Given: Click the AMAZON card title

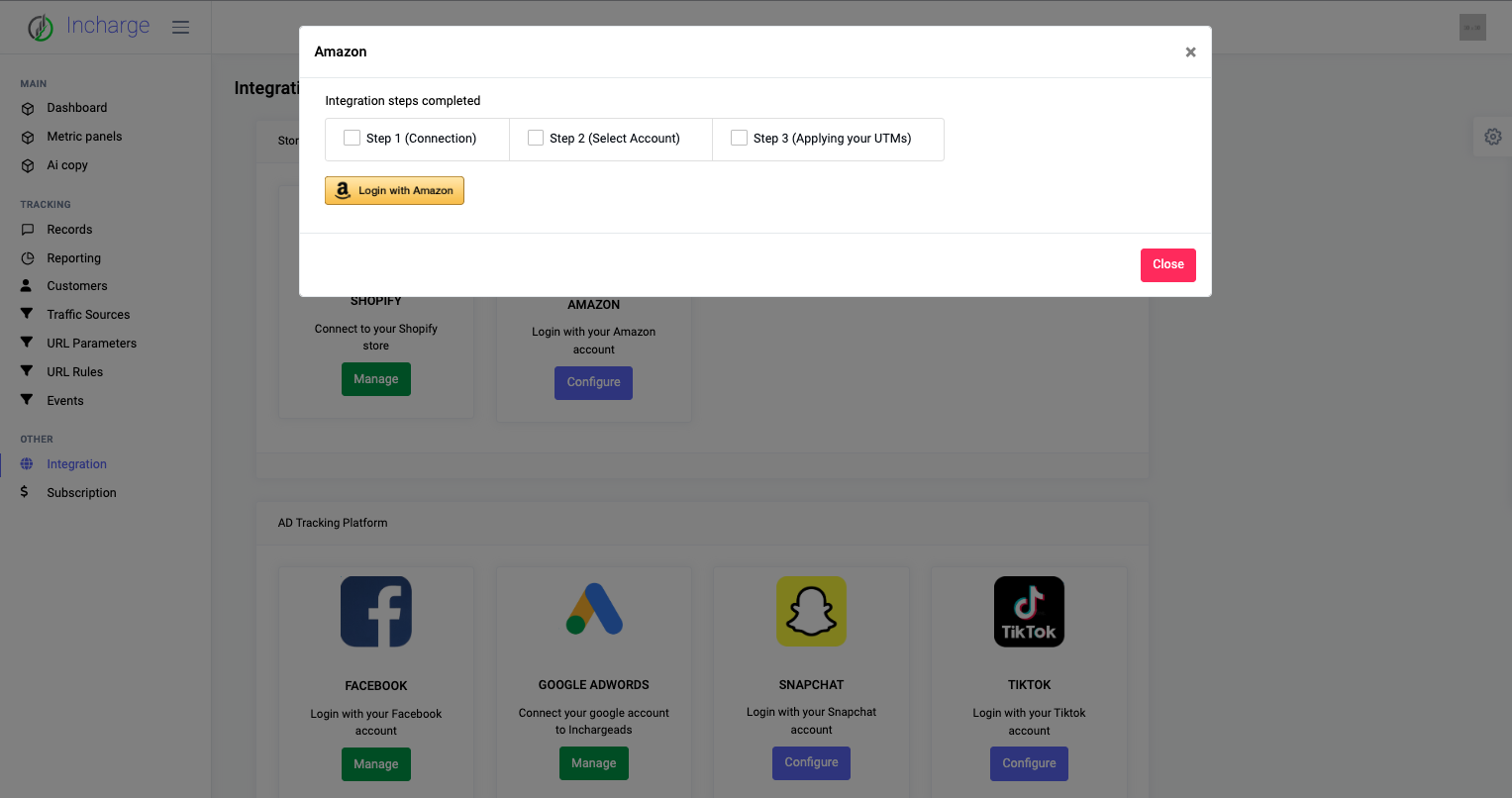Looking at the screenshot, I should [594, 305].
